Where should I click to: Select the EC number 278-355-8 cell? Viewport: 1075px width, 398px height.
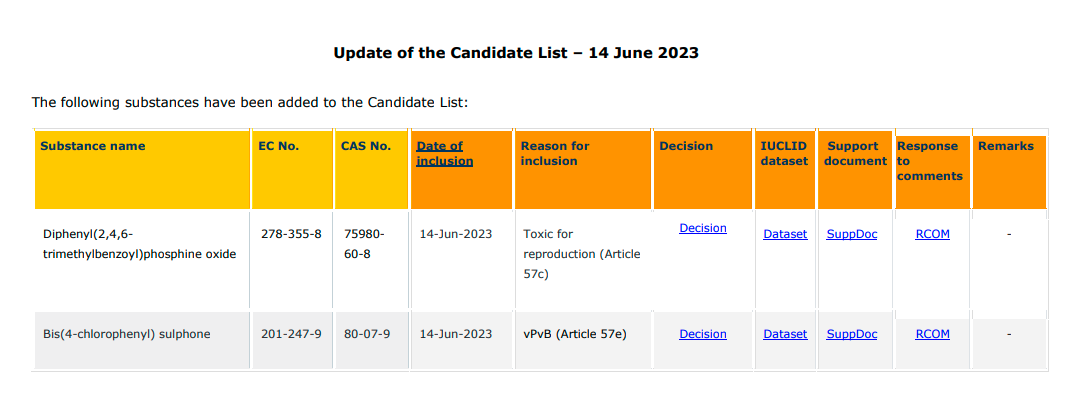coord(291,234)
